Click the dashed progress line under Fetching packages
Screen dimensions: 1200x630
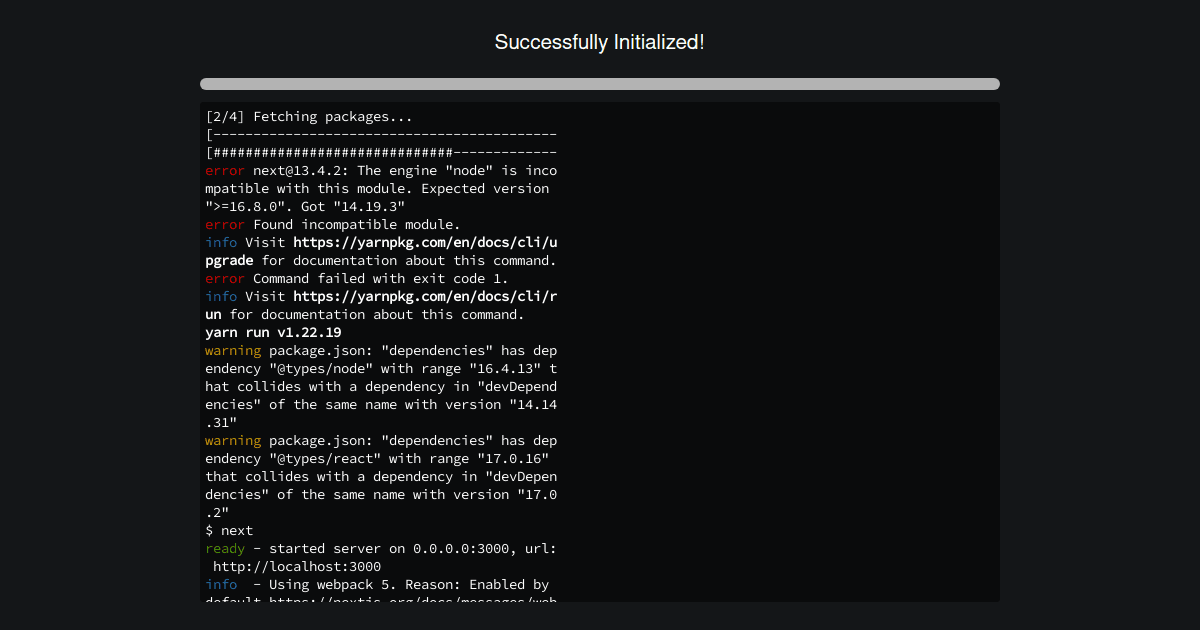[381, 135]
